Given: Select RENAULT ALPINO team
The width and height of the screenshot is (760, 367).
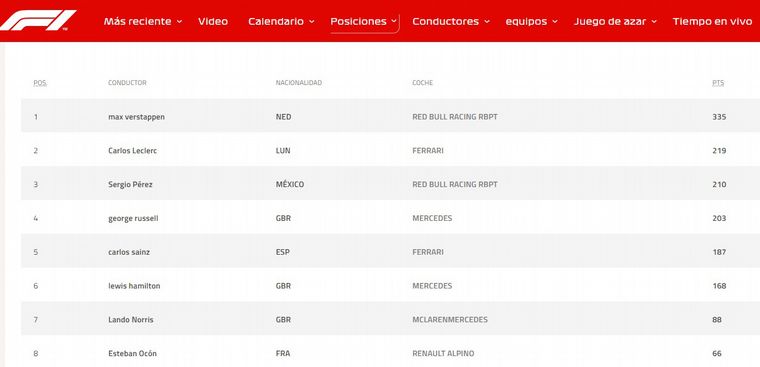Looking at the screenshot, I should pos(443,354).
